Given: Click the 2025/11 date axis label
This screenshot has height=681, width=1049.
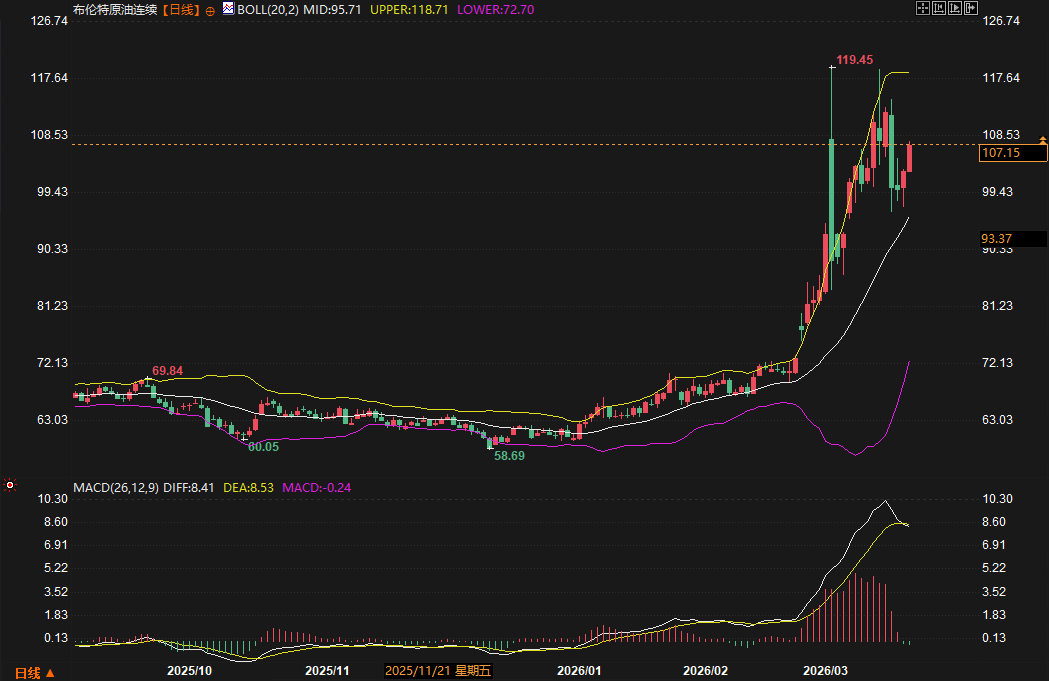Looking at the screenshot, I should tap(327, 671).
